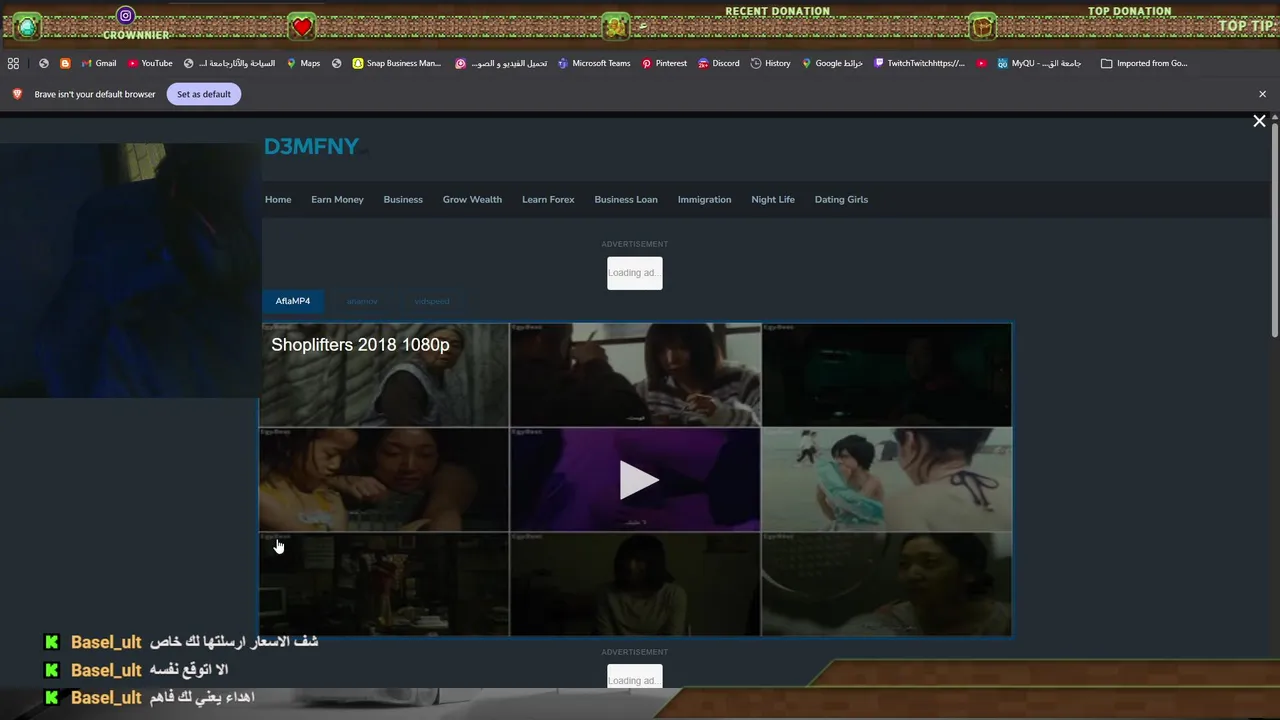Screen dimensions: 1280x720
Task: Click the first Basel_ult chat message
Action: [x=180, y=642]
